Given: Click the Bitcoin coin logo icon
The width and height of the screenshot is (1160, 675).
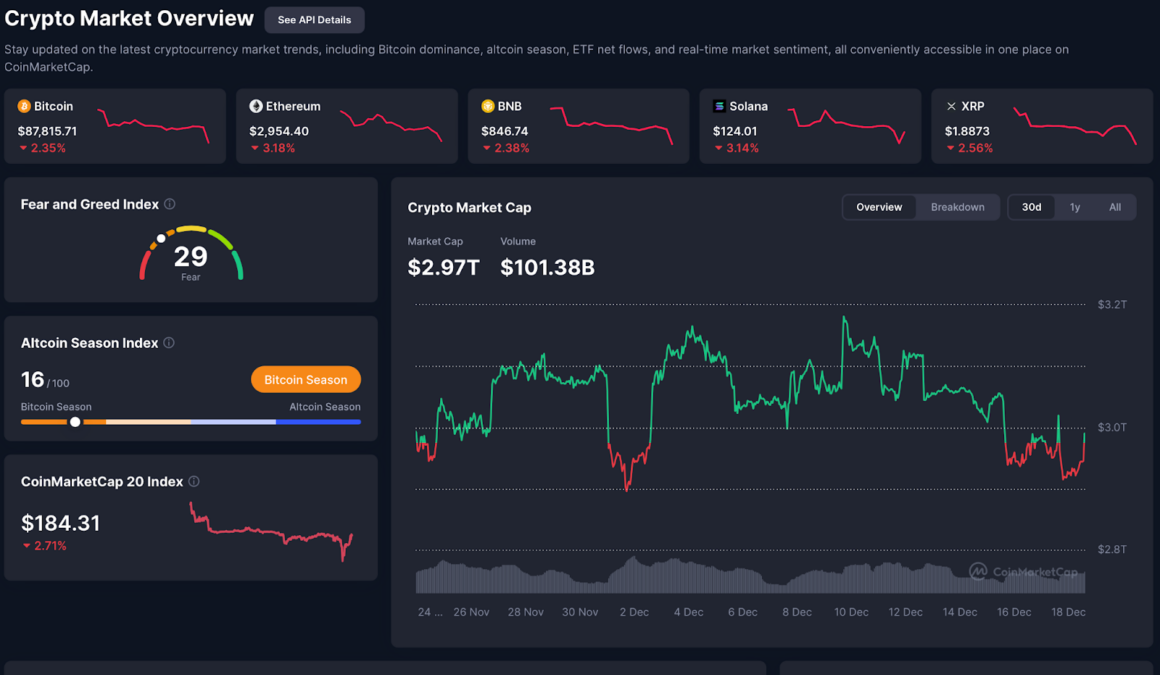Looking at the screenshot, I should coord(24,107).
